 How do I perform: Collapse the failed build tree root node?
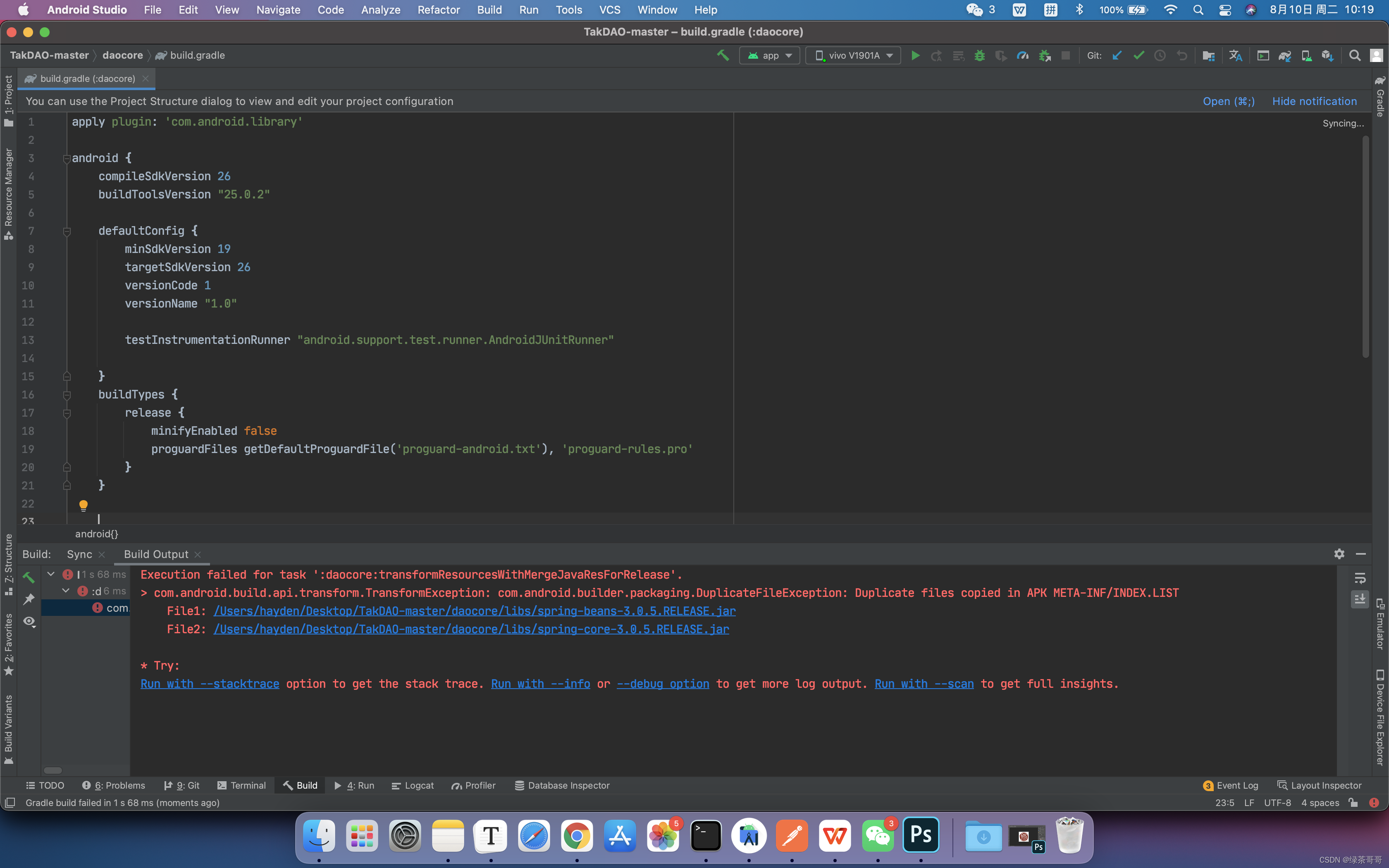51,574
